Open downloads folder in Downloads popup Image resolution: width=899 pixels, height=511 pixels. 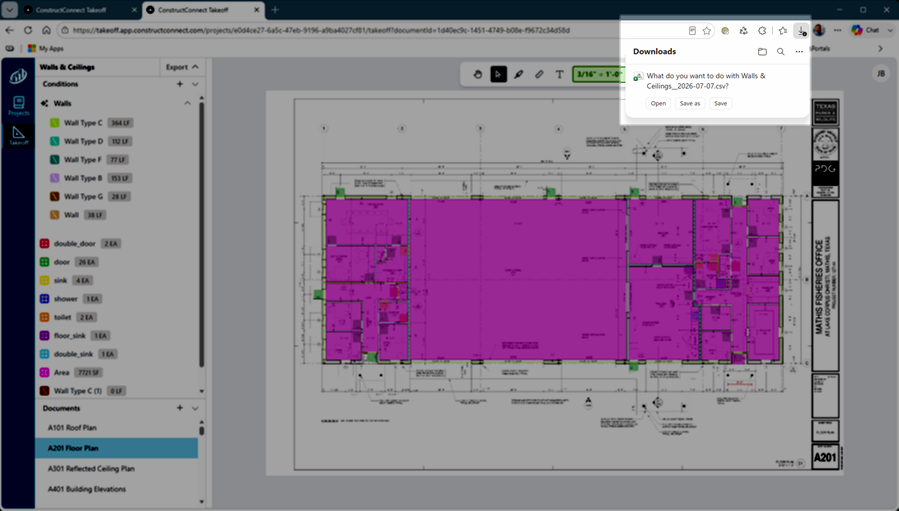(762, 52)
